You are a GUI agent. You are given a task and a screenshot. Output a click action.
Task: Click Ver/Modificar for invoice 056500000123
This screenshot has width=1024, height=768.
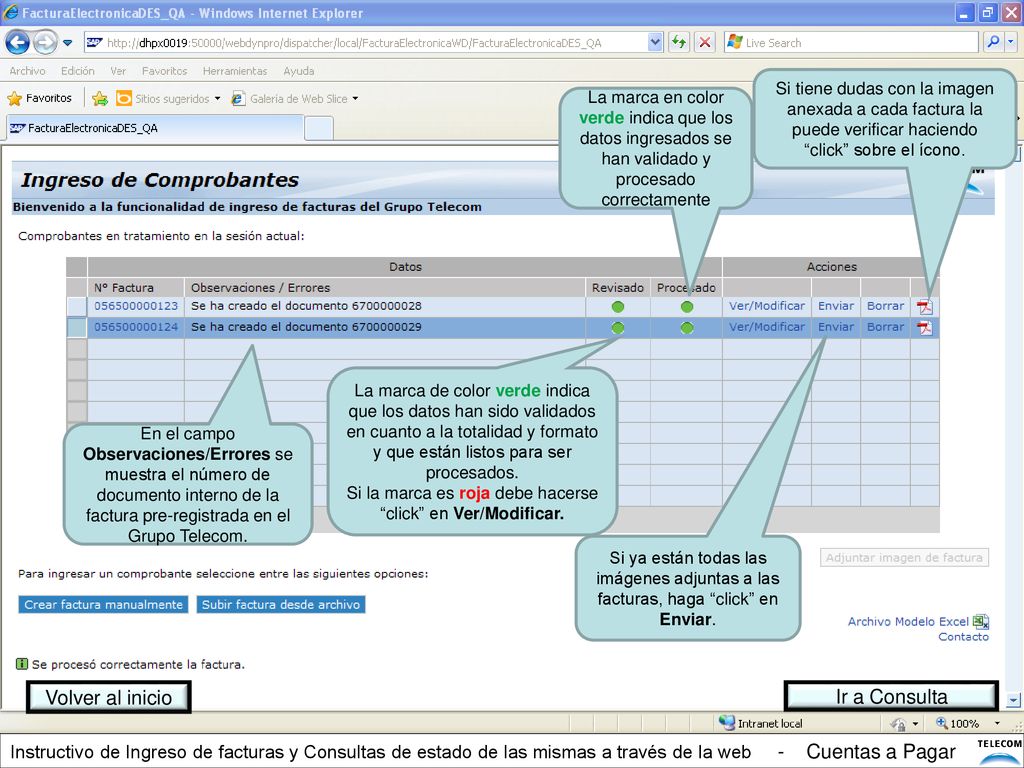[767, 306]
